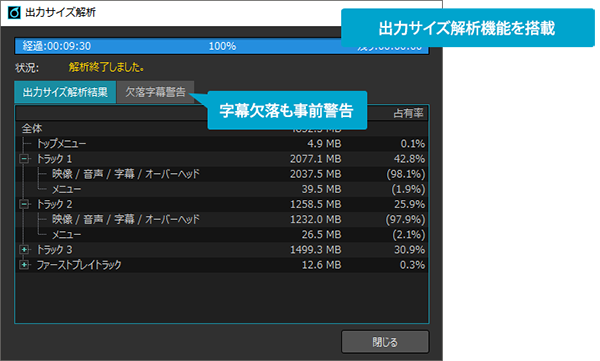The width and height of the screenshot is (600, 361).
Task: Collapse the トラック 2 tree node
Action: pos(24,204)
